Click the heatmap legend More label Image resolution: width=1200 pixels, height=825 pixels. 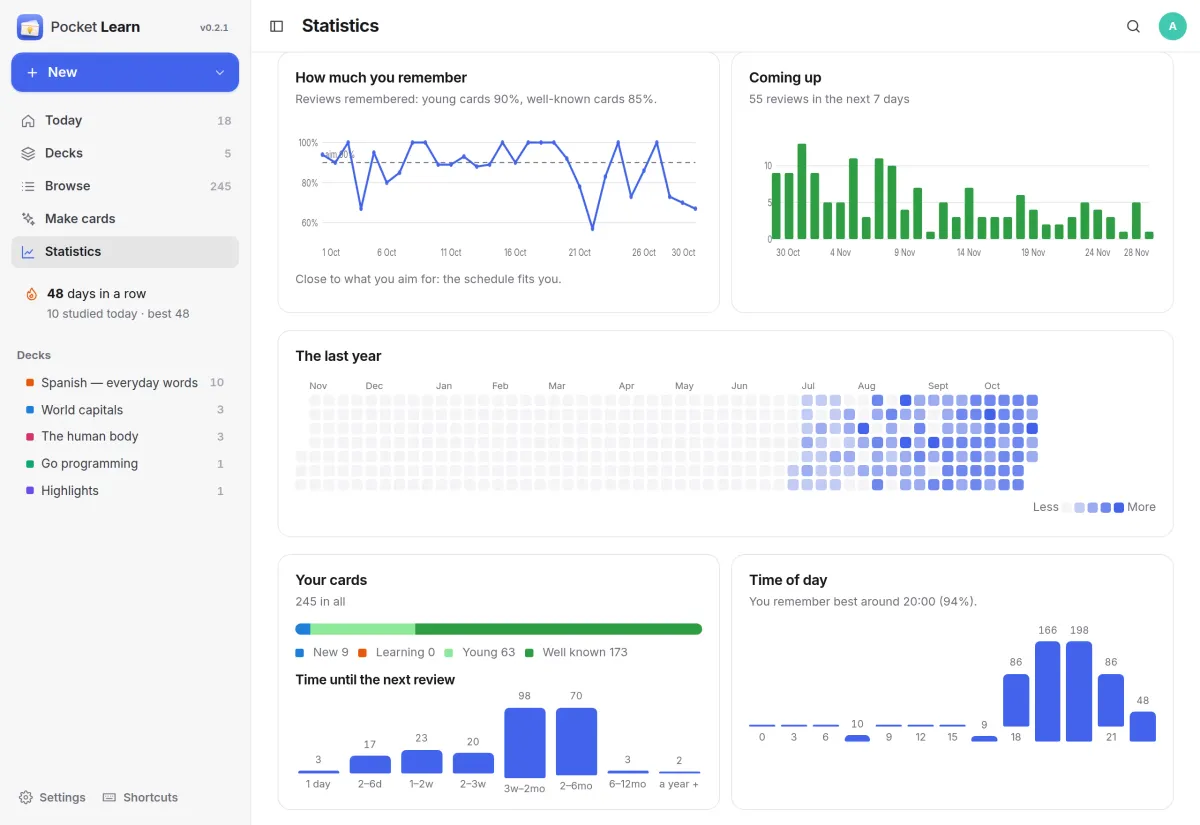click(x=1141, y=507)
